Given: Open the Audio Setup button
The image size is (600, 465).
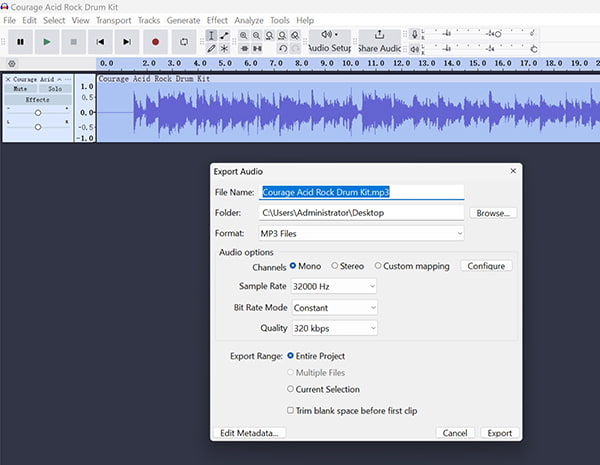Looking at the screenshot, I should (330, 42).
